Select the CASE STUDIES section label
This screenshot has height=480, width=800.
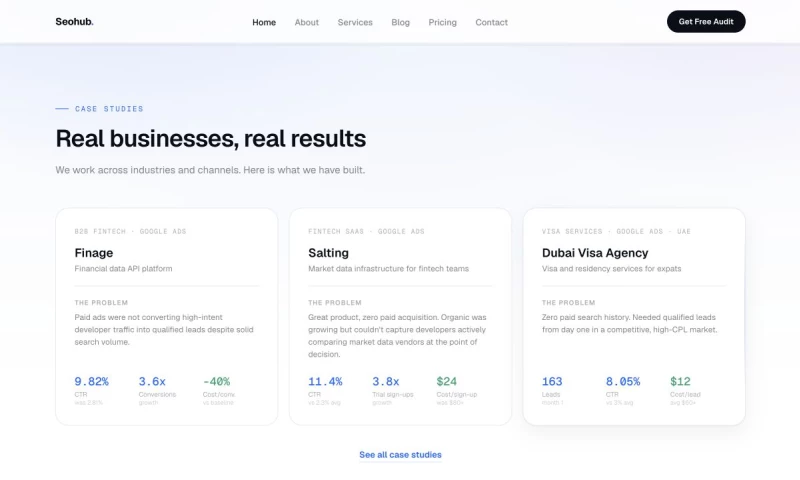(x=109, y=109)
